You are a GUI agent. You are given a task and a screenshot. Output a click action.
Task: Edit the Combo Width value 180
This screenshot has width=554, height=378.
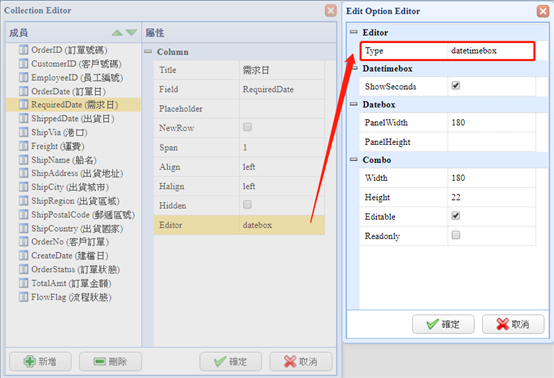click(491, 178)
